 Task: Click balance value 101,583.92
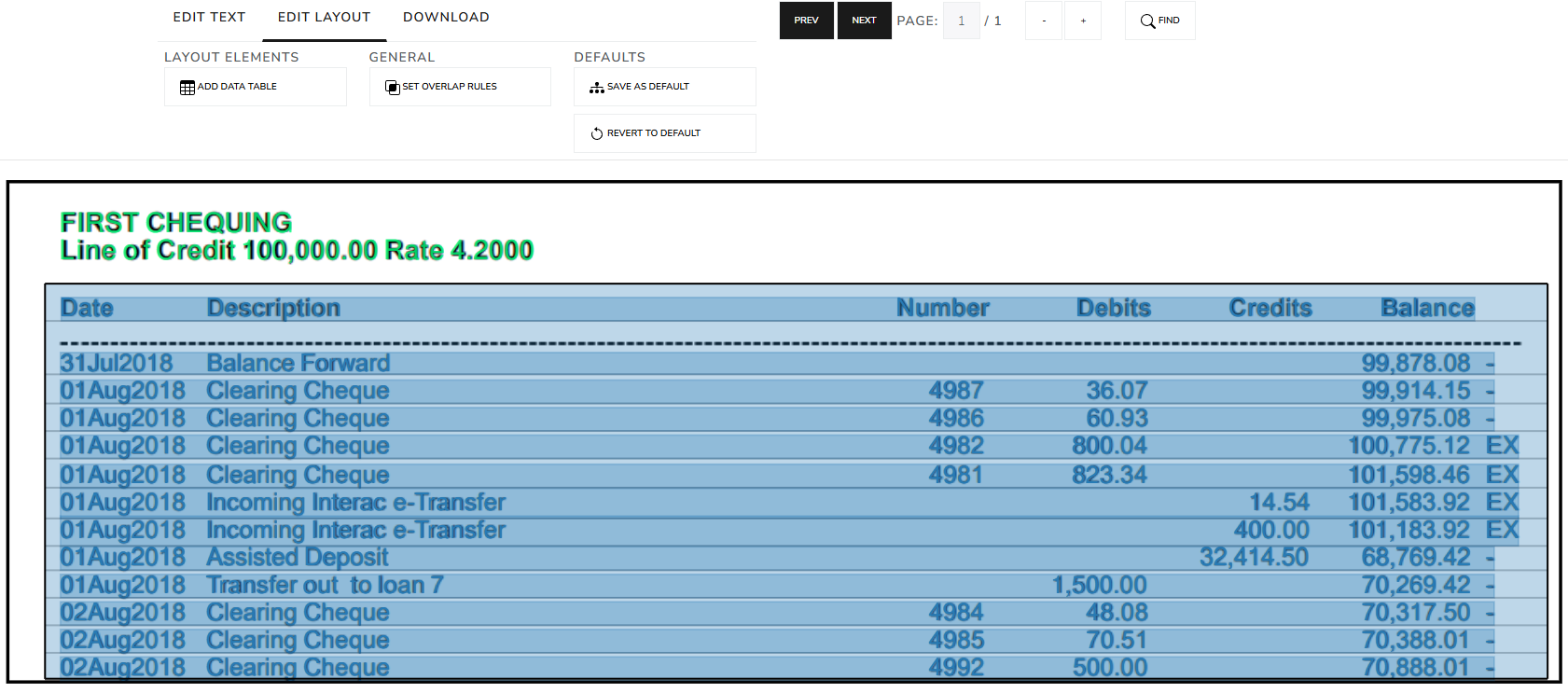click(1409, 503)
